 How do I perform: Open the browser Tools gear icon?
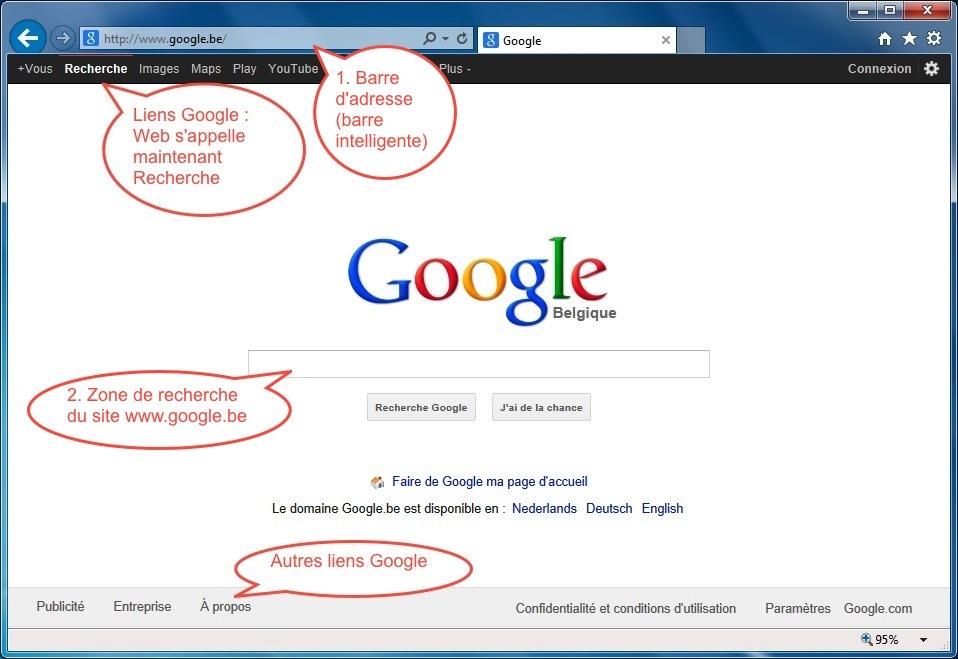tap(933, 39)
